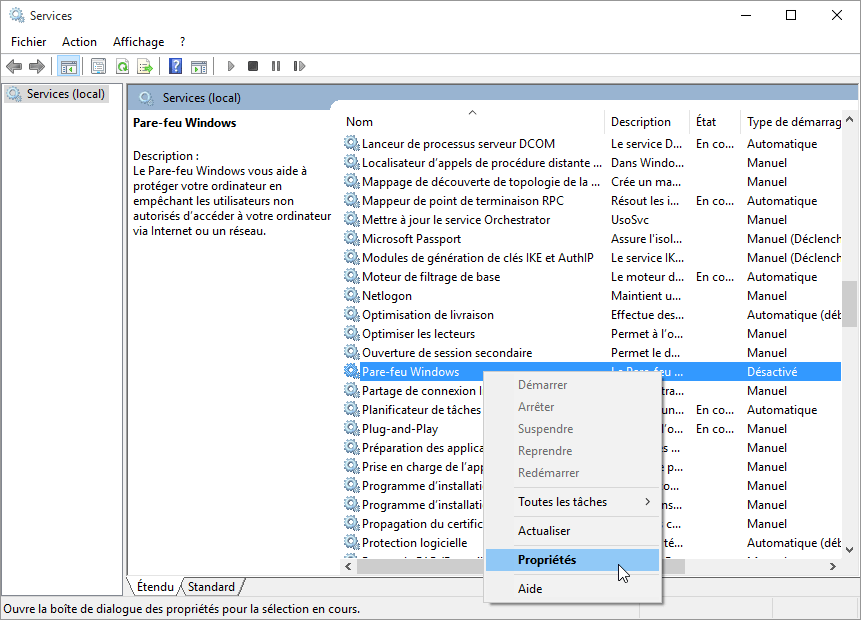861x620 pixels.
Task: Select Mappage de découverte de topologie row
Action: [x=592, y=181]
